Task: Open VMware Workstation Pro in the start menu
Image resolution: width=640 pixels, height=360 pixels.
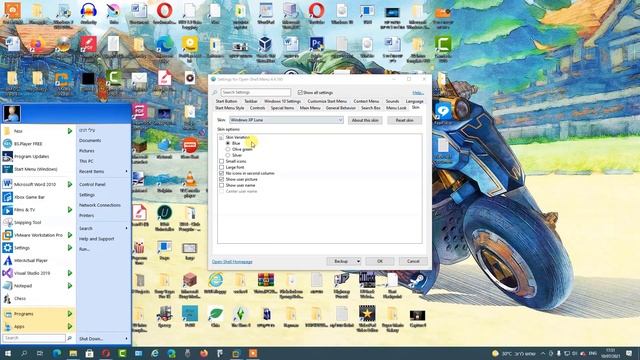Action: [38, 235]
